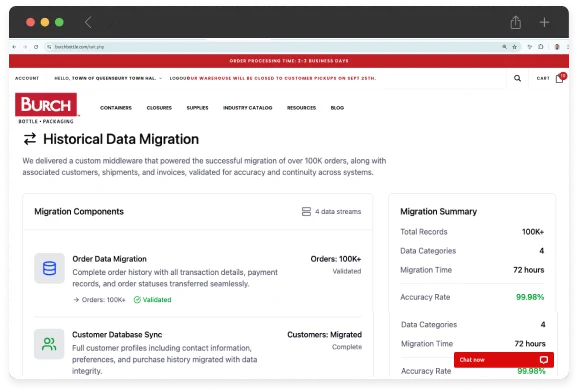Viewport: 580px width, 392px height.
Task: Click the Burch Bottle & Packaging logo
Action: coord(46,108)
